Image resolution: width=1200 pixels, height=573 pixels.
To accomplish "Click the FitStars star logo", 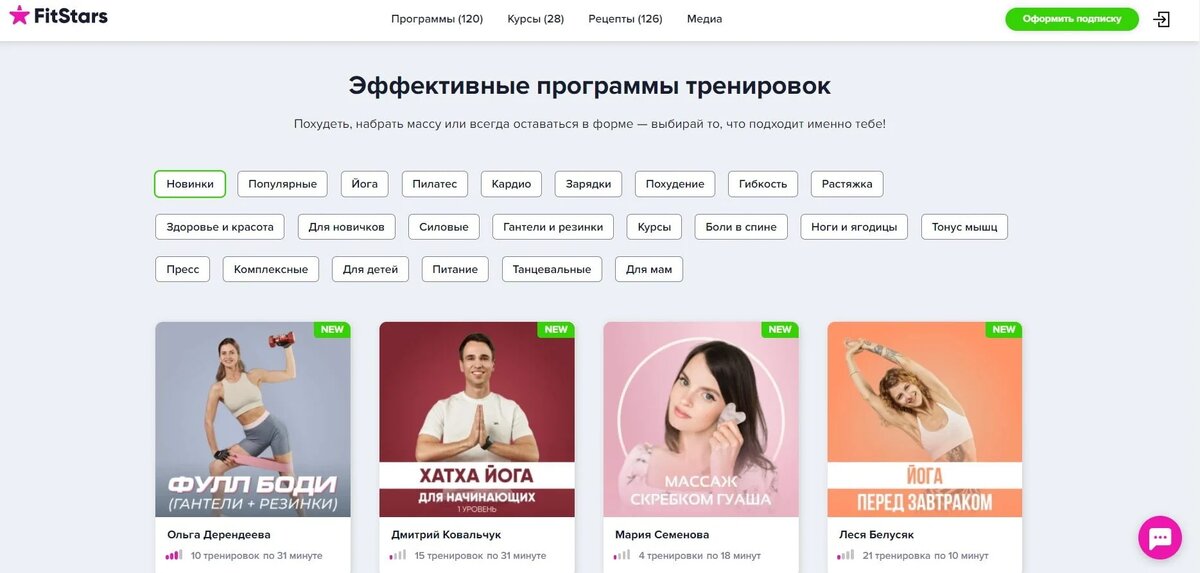I will point(19,15).
